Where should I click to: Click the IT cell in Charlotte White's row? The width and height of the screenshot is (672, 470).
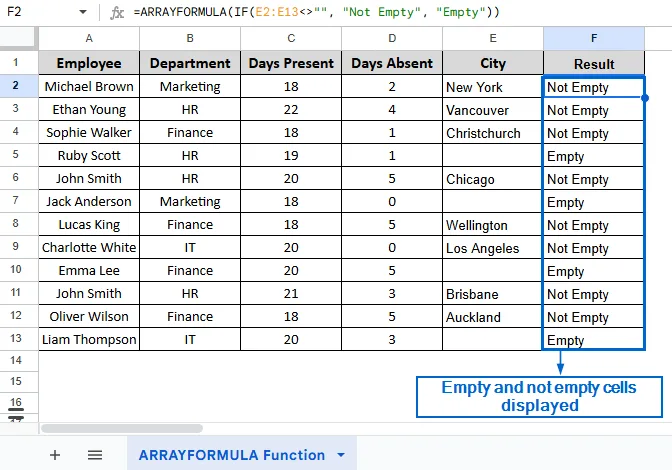(x=190, y=248)
